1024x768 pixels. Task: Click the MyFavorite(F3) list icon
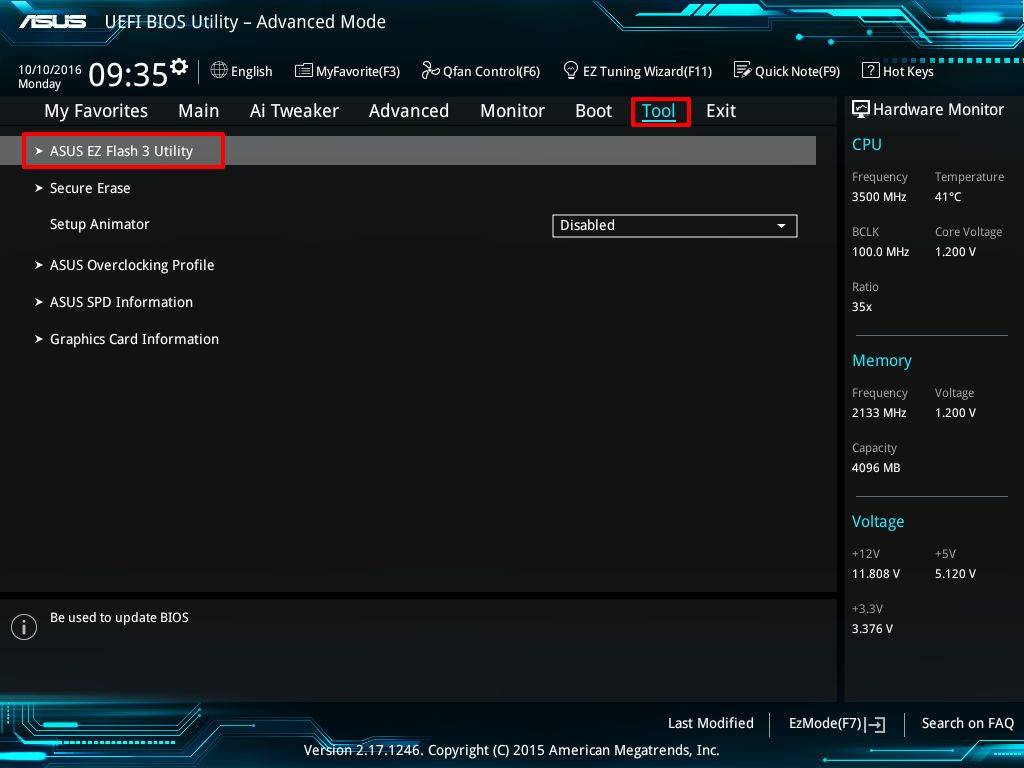click(x=304, y=71)
